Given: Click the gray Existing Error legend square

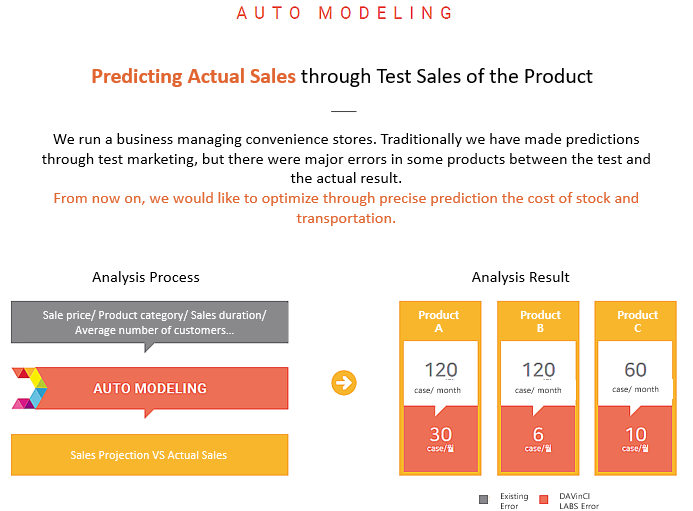Looking at the screenshot, I should [484, 499].
